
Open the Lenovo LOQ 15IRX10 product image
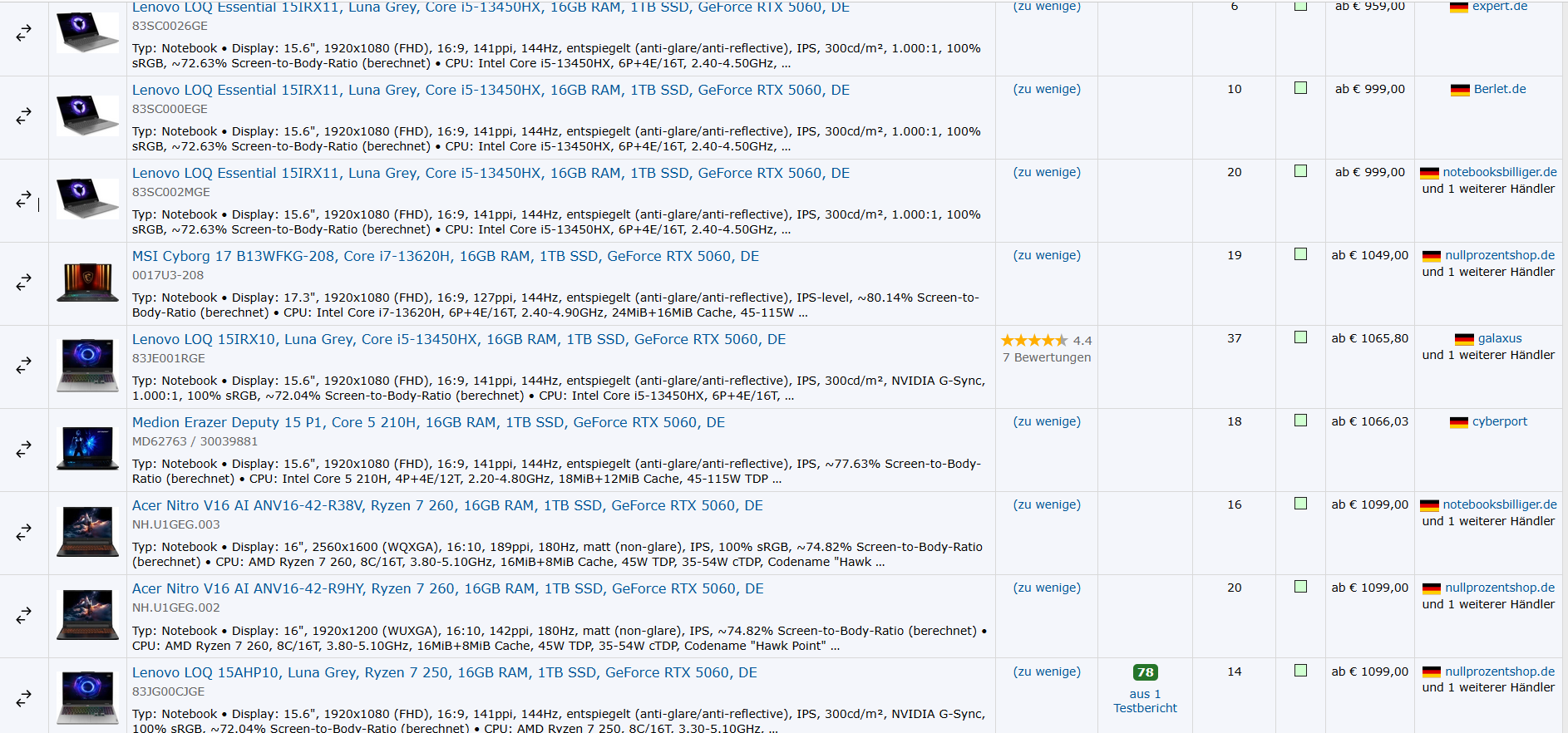[87, 366]
